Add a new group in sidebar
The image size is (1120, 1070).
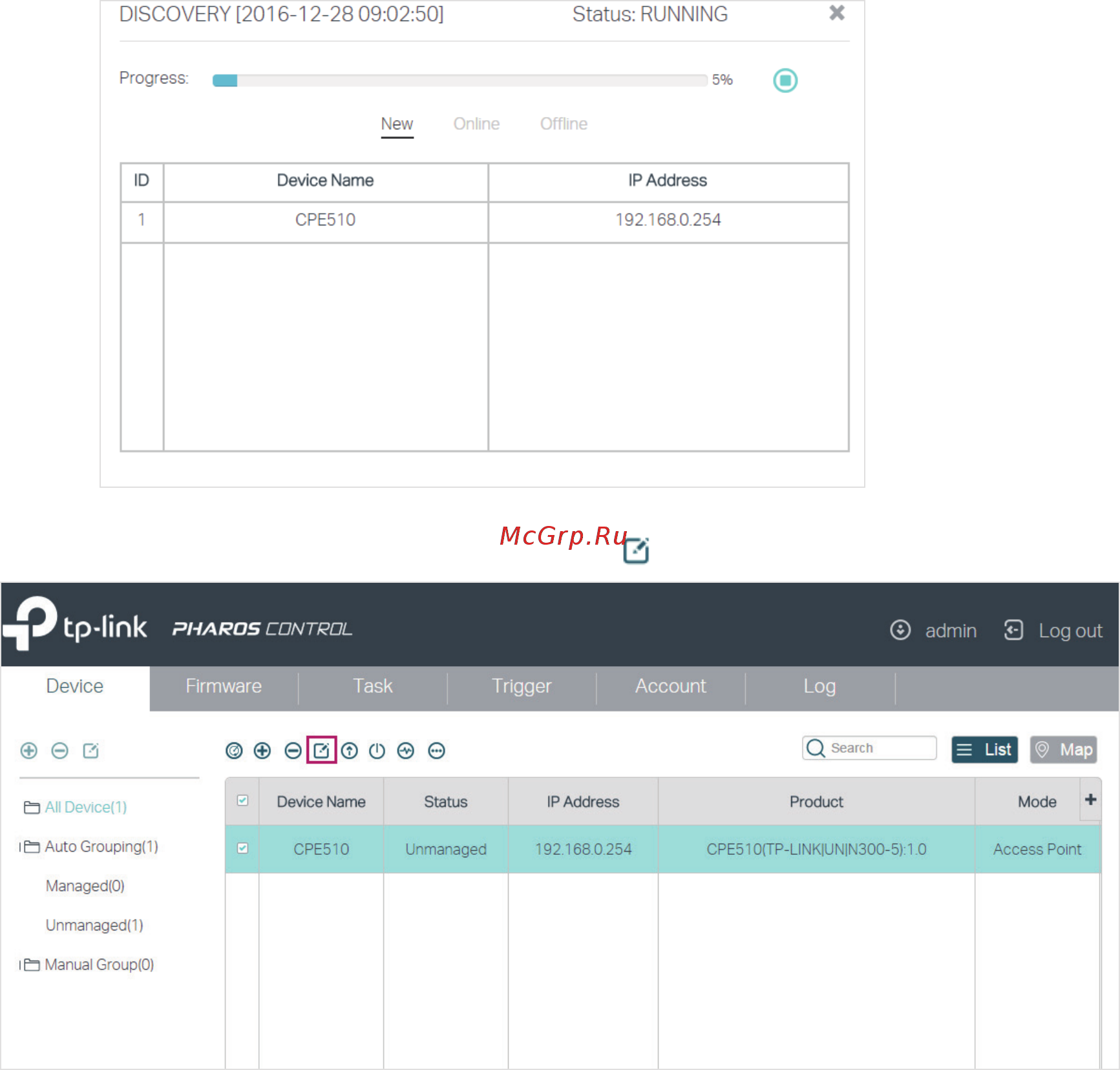(29, 751)
